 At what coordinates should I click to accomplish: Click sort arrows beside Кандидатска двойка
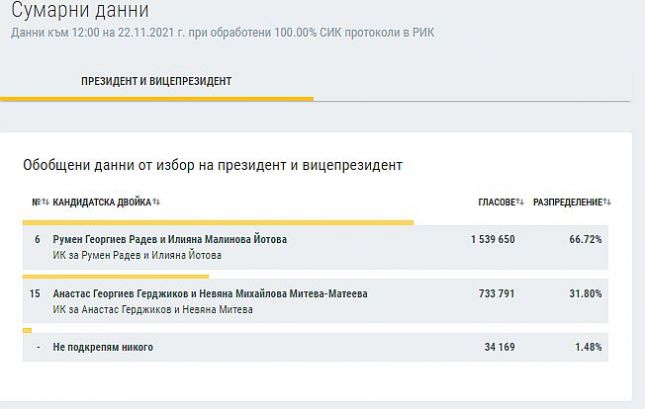156,202
